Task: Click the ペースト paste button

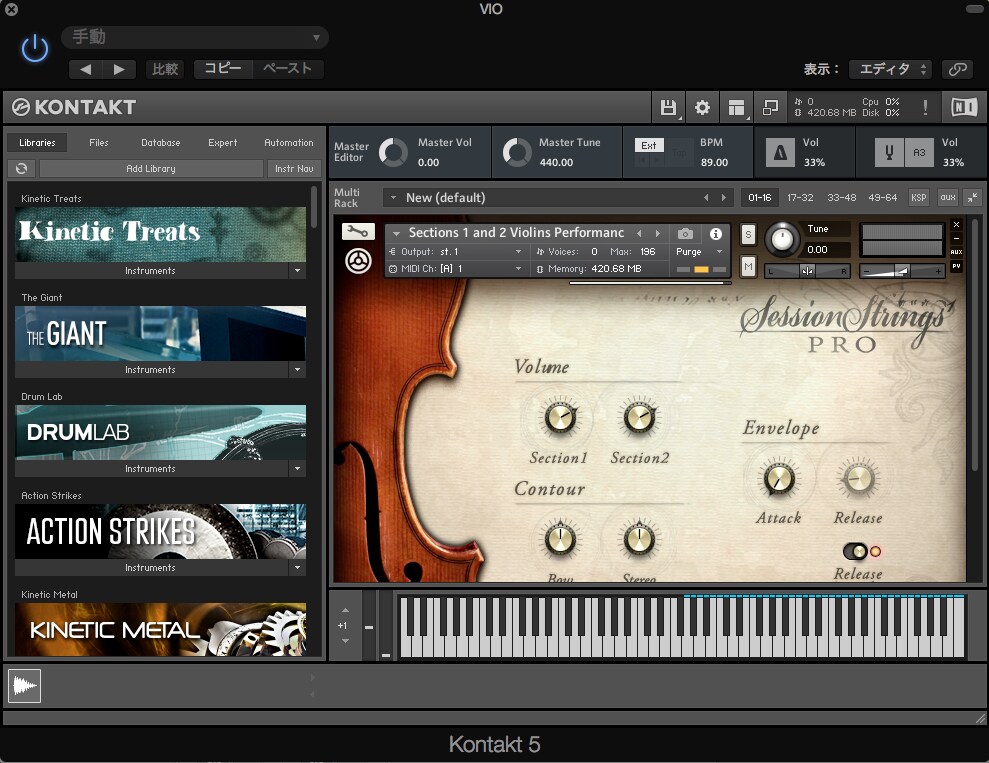Action: click(288, 69)
